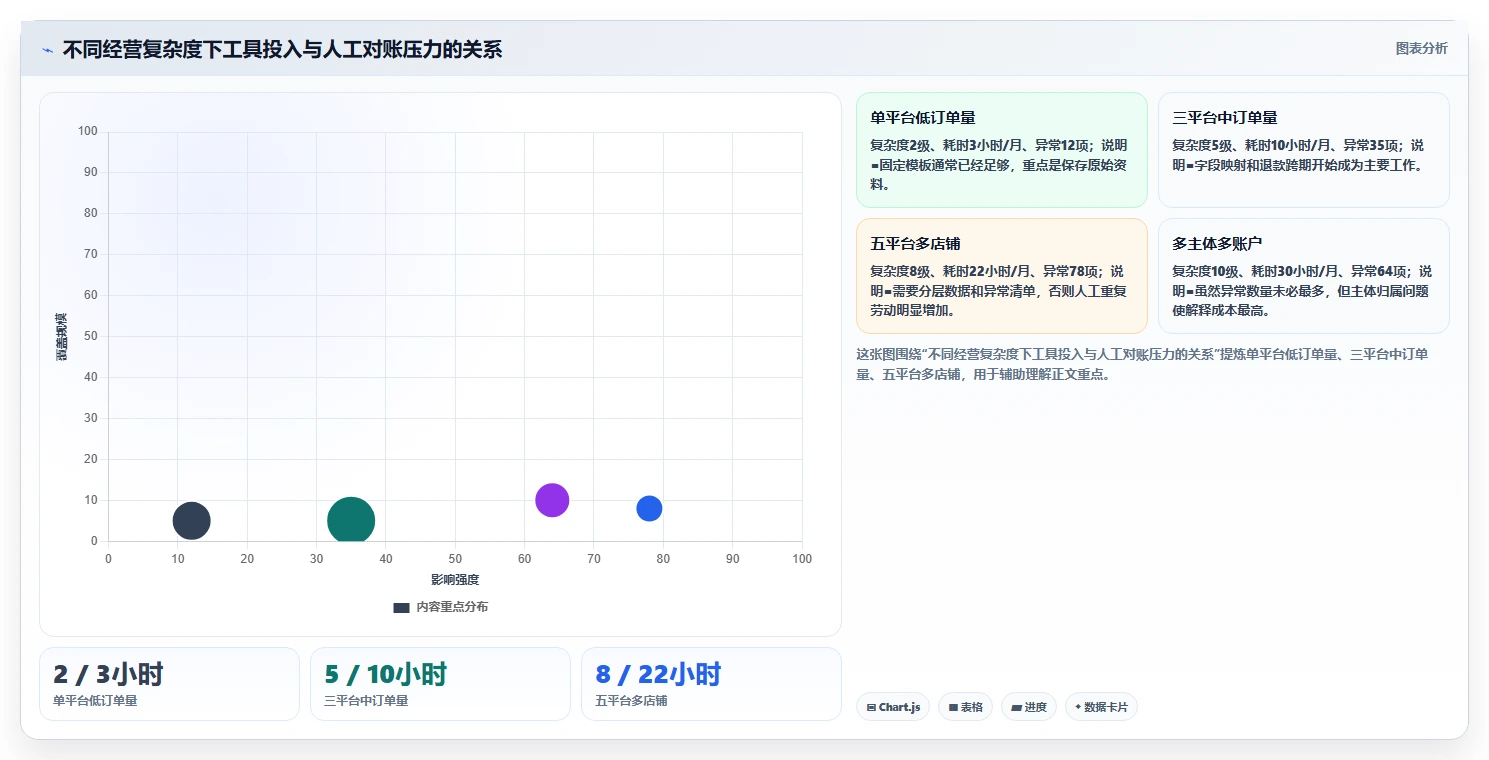
Task: Click the 数据卡片 tag chip
Action: point(1101,707)
